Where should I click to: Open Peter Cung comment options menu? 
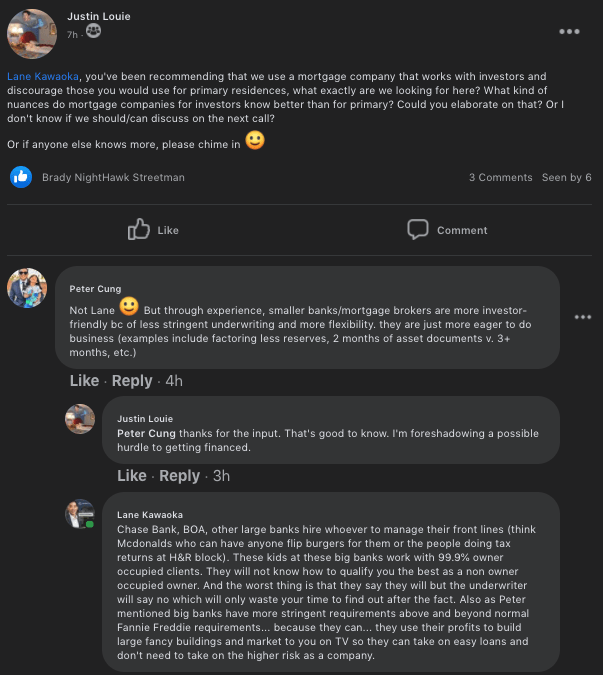(583, 317)
